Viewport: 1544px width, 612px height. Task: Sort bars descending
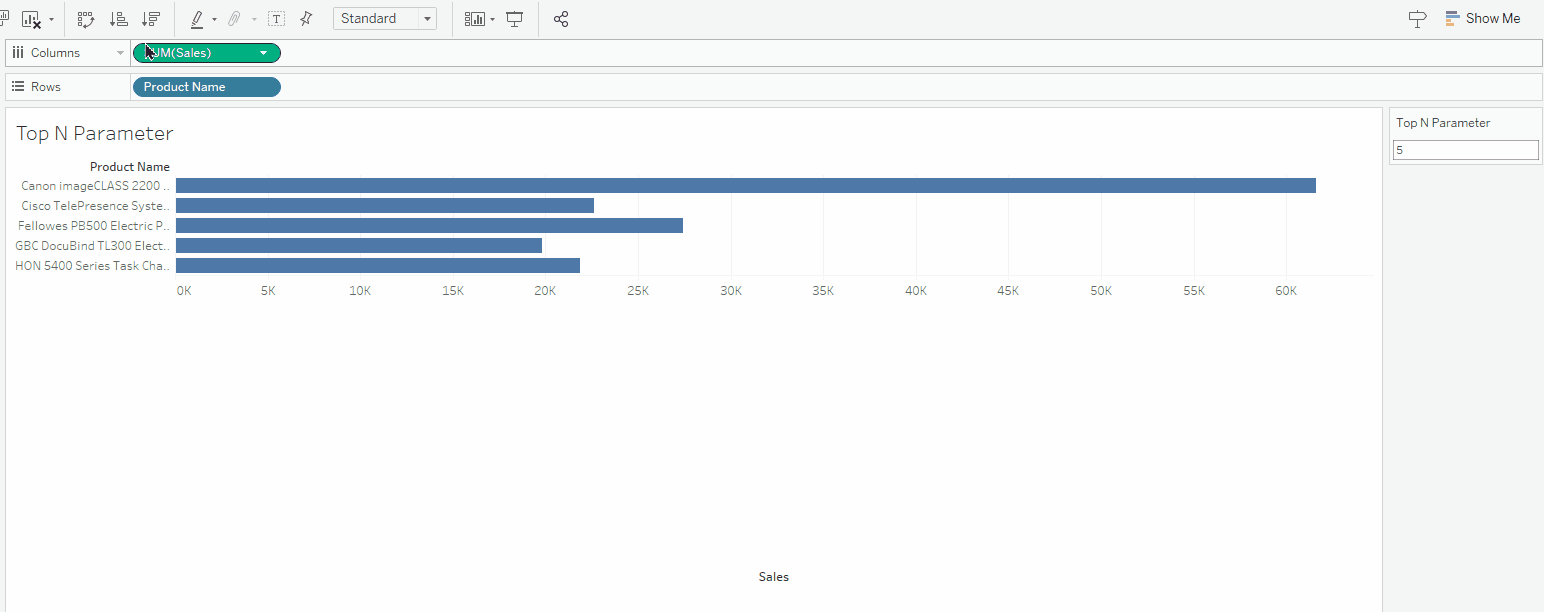pos(151,19)
